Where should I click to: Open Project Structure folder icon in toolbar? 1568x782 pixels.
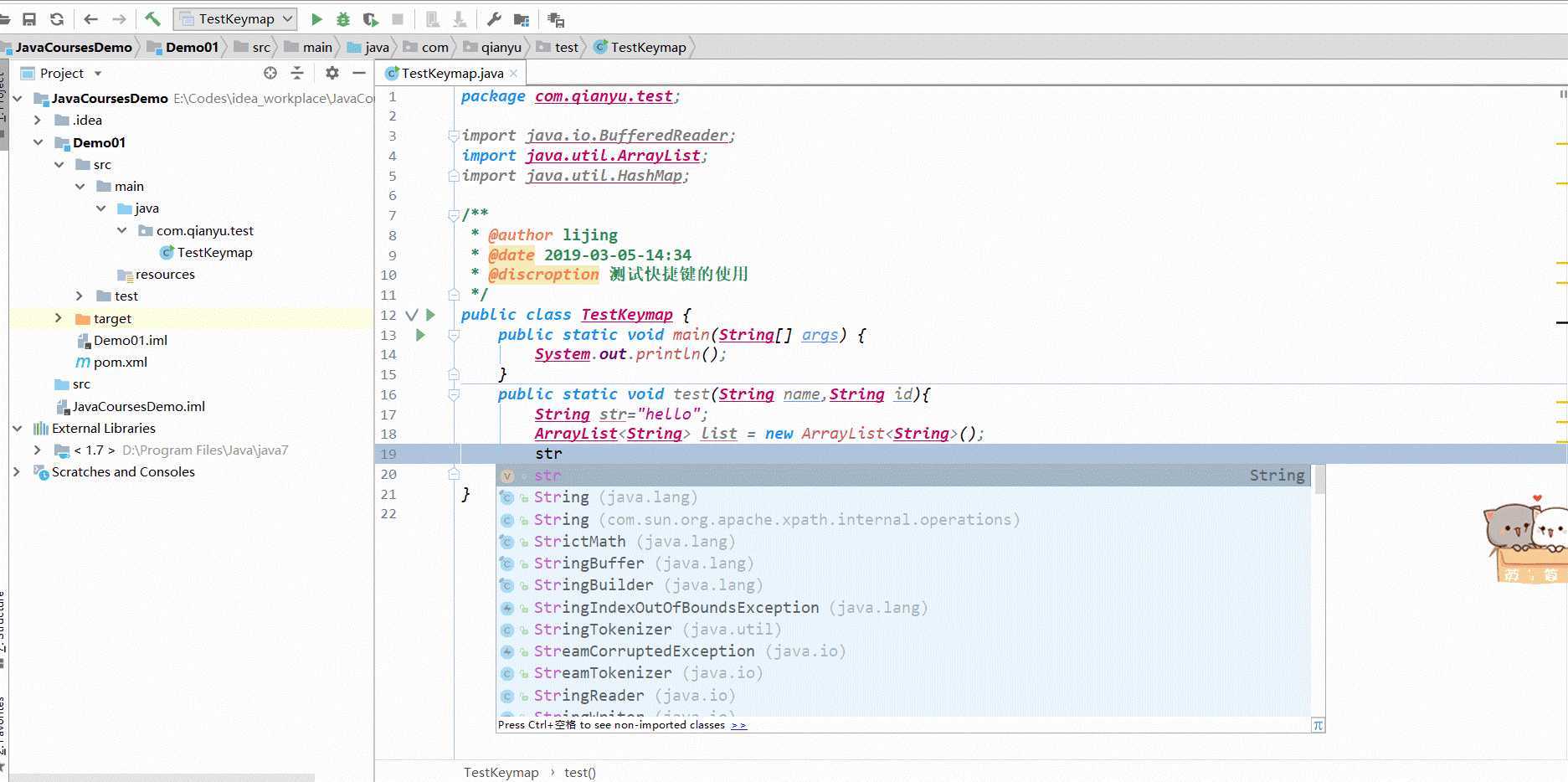click(x=522, y=19)
